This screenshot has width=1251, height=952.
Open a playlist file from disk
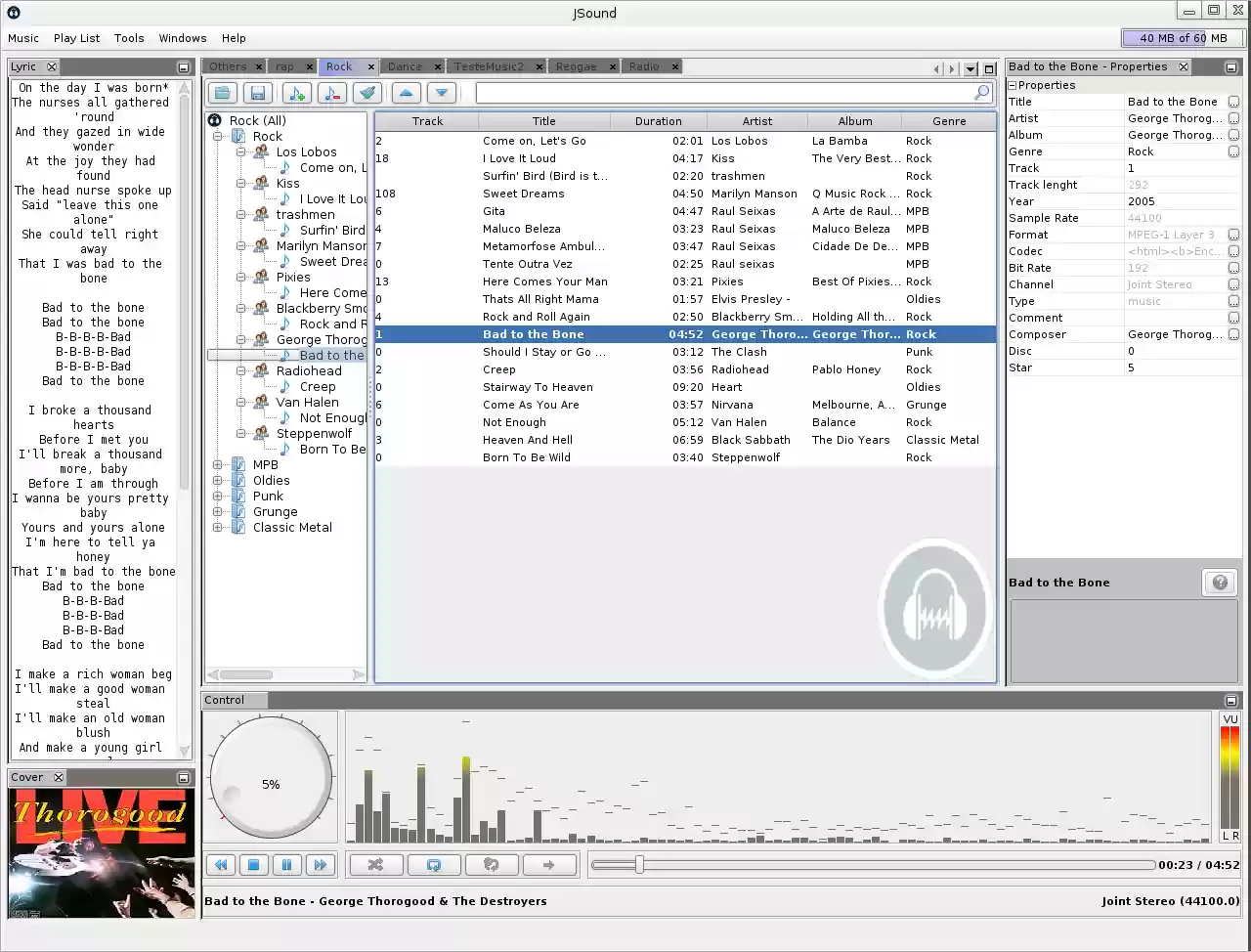pyautogui.click(x=222, y=92)
